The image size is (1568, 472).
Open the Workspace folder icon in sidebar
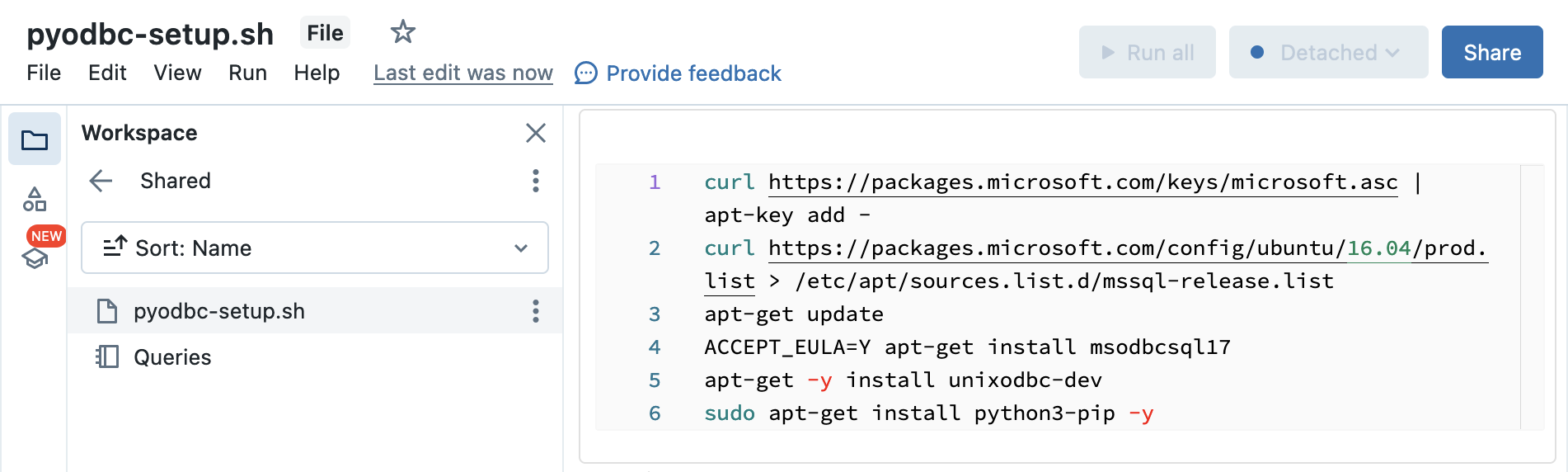[35, 139]
